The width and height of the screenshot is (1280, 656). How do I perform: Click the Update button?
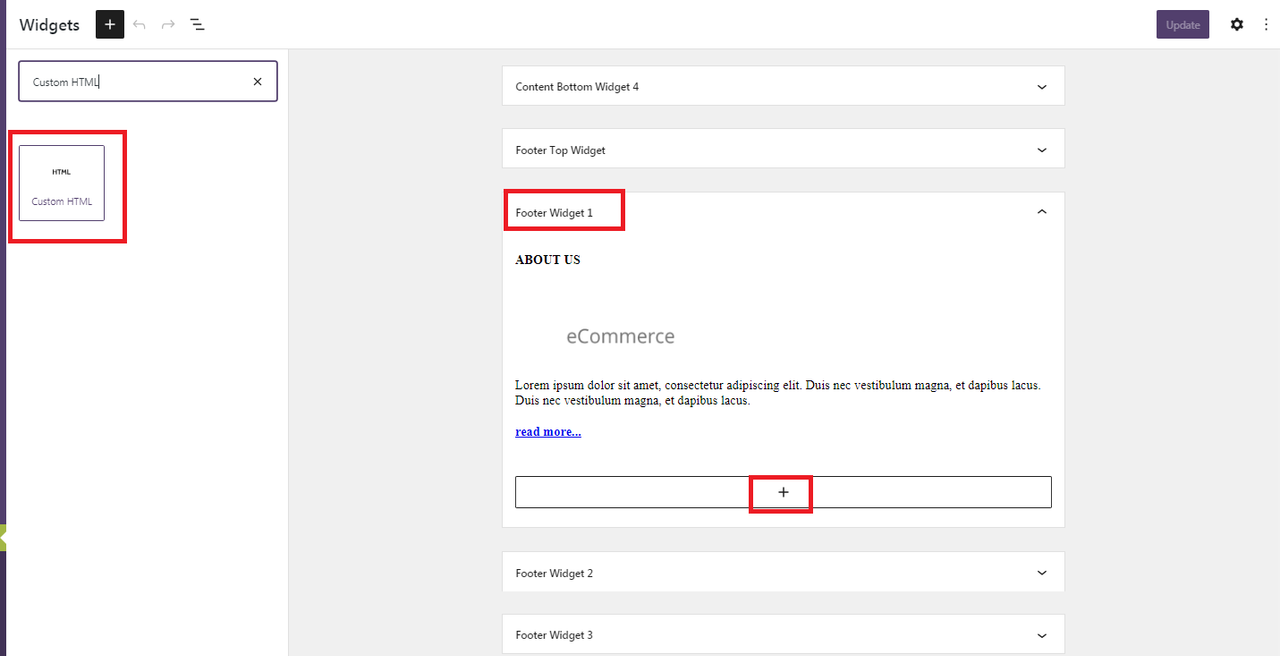click(1183, 25)
